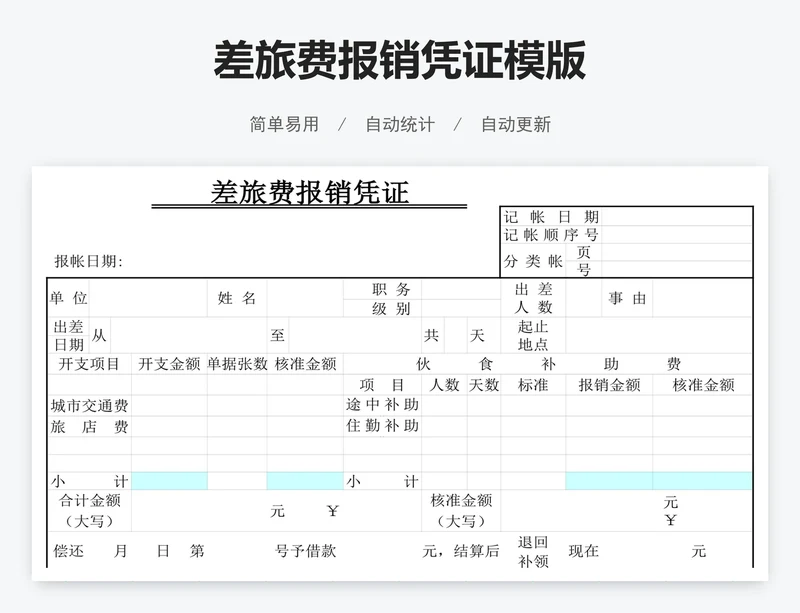This screenshot has height=613, width=800.
Task: Select the form heading 差旅费报销凭证
Action: click(x=310, y=192)
